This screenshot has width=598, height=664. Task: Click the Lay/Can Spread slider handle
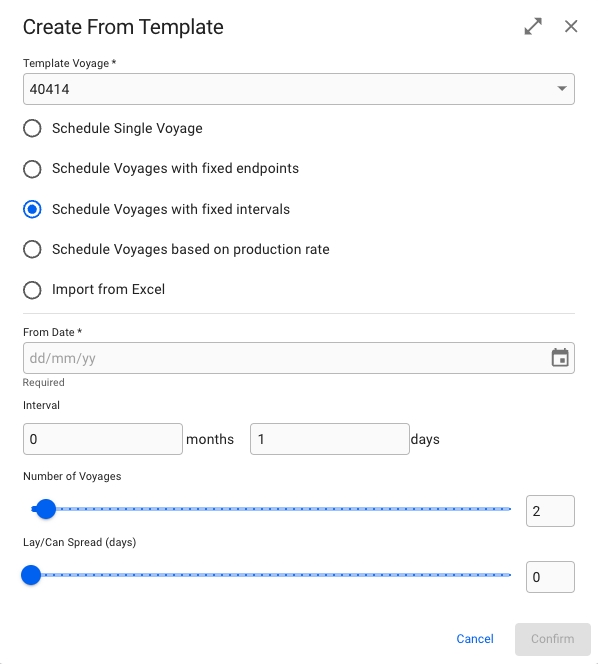31,575
